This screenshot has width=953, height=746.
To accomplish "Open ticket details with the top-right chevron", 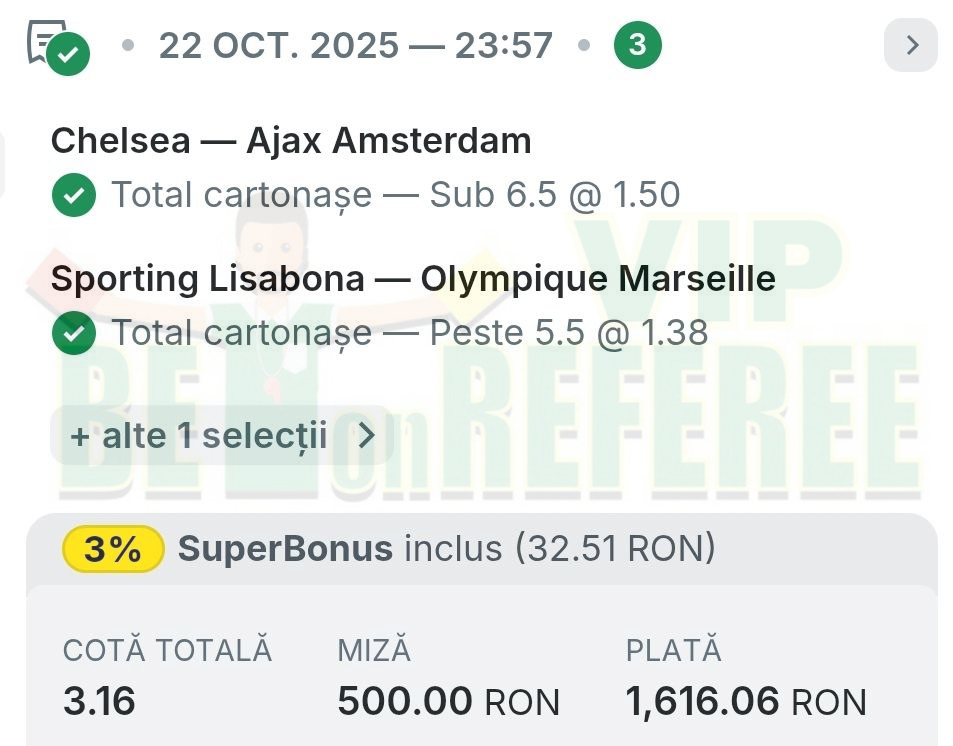I will (x=910, y=45).
